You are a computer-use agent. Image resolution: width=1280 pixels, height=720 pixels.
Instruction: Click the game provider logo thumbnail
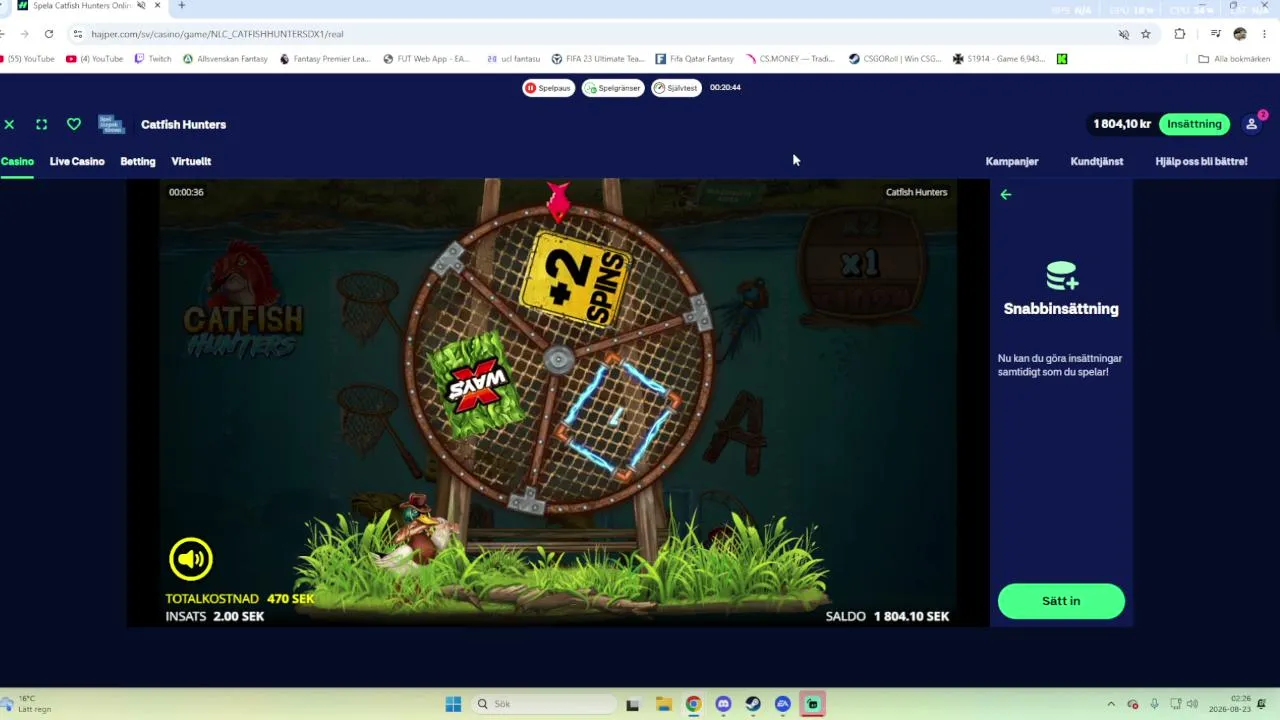[x=111, y=124]
